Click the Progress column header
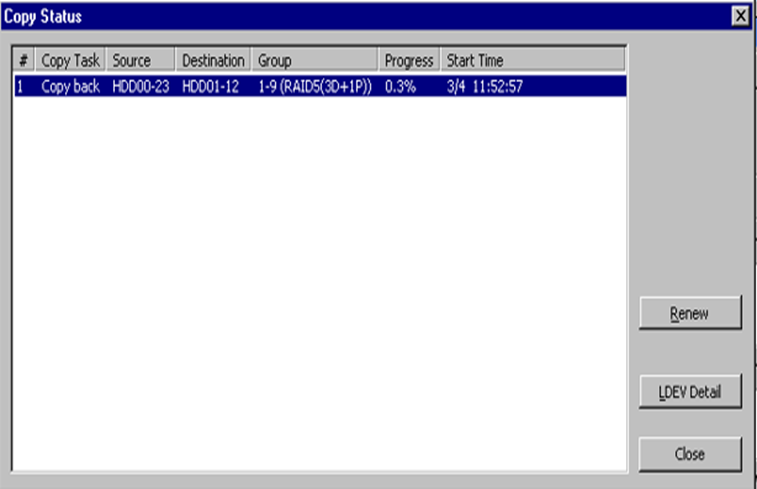Screen dimensions: 757x489 [409, 60]
